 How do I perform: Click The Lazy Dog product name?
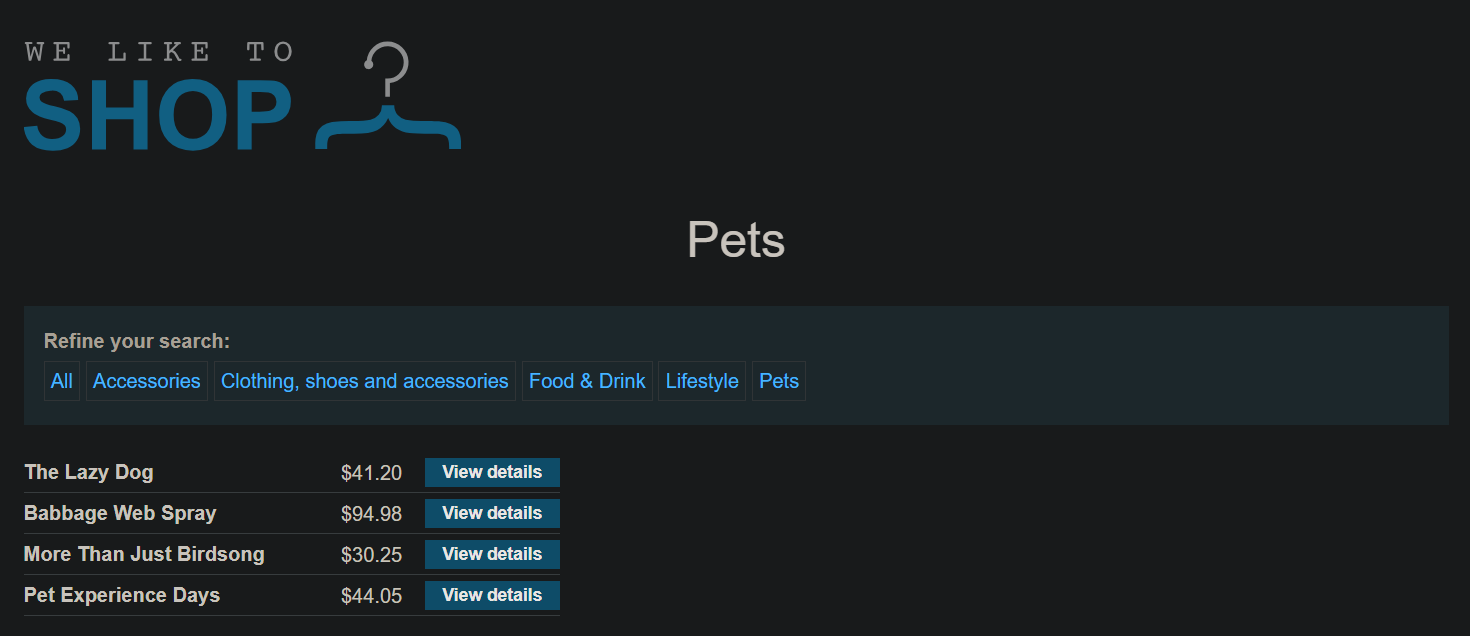[x=89, y=472]
